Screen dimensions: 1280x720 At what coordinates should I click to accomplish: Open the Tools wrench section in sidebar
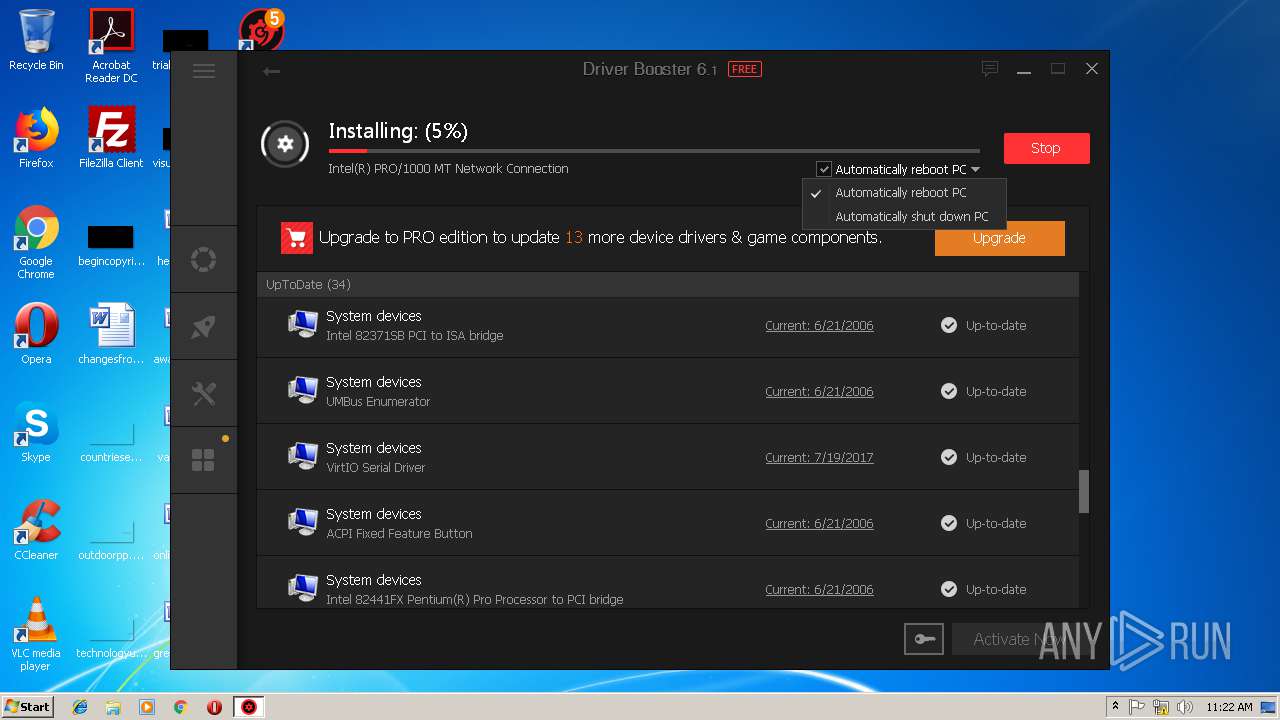pyautogui.click(x=203, y=393)
